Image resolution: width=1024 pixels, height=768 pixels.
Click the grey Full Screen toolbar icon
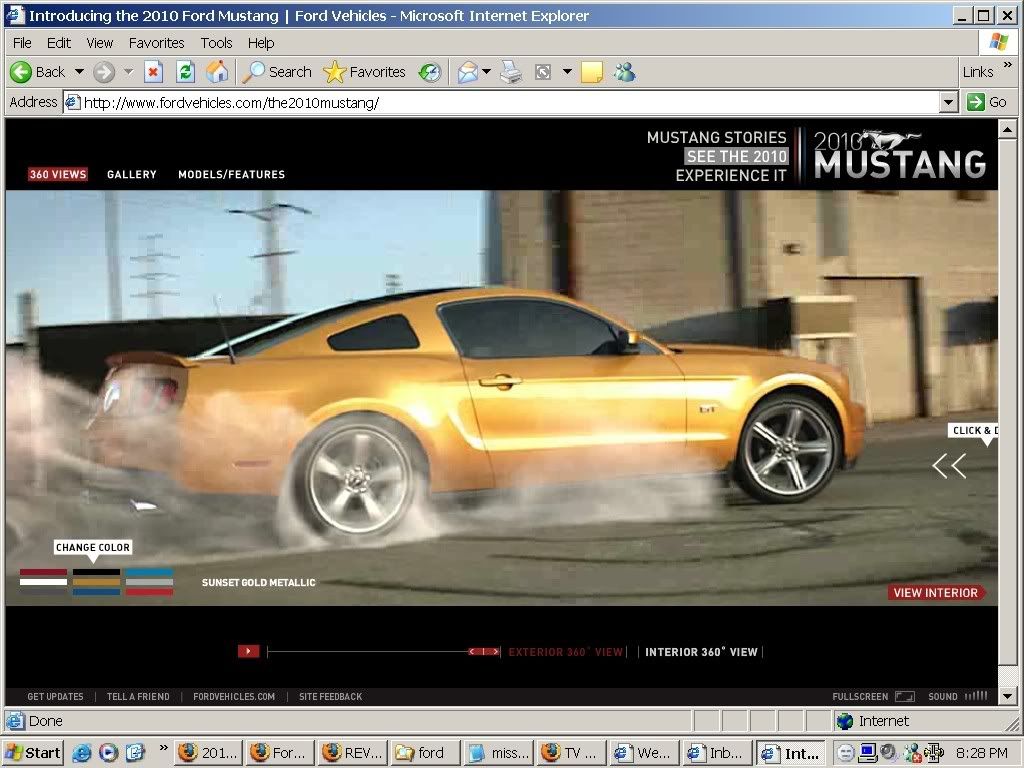tap(543, 72)
